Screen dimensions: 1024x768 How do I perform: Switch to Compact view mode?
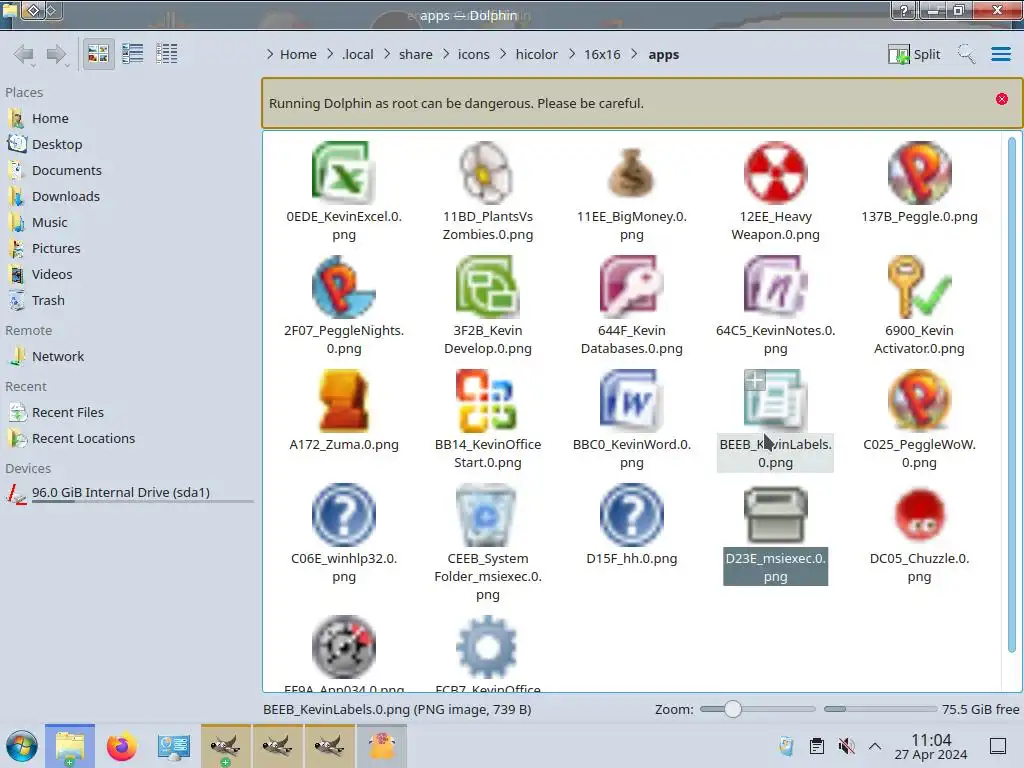[133, 54]
